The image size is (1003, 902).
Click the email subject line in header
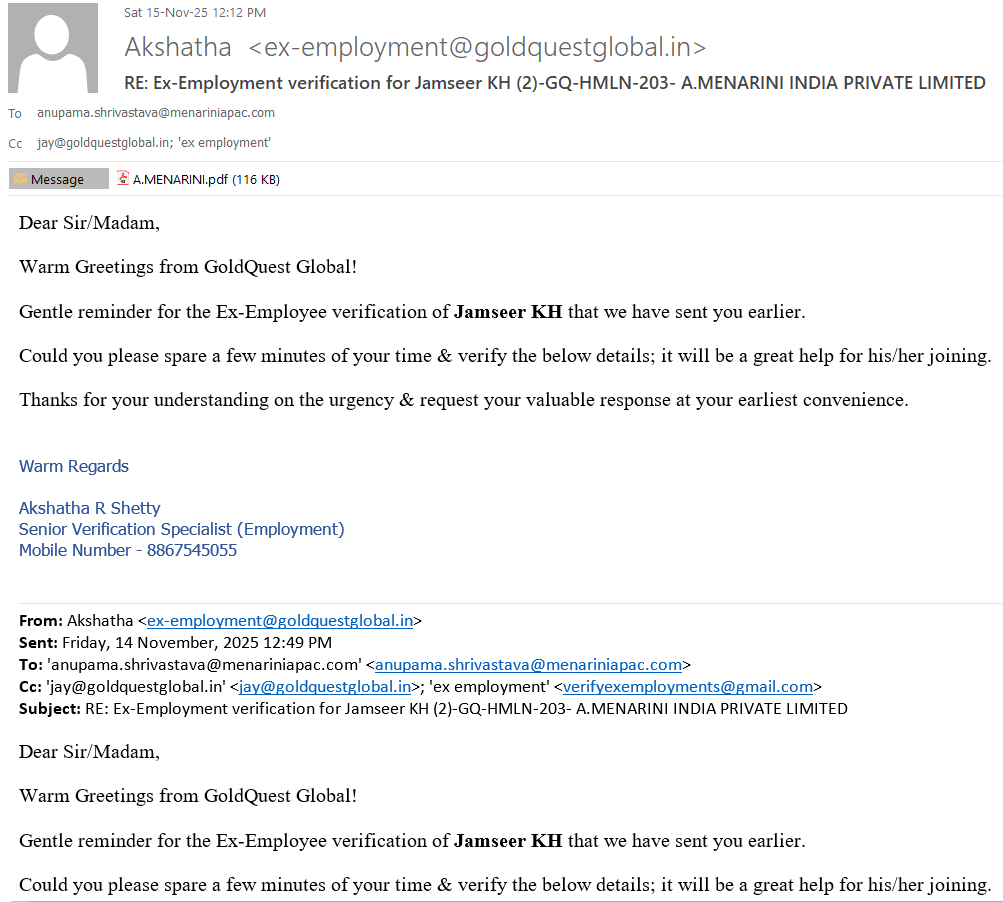pos(555,83)
